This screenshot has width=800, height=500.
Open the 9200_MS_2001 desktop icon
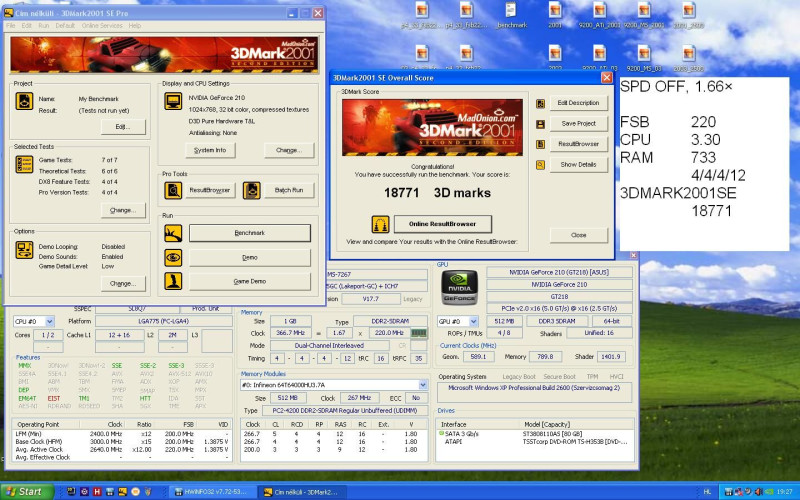644,15
